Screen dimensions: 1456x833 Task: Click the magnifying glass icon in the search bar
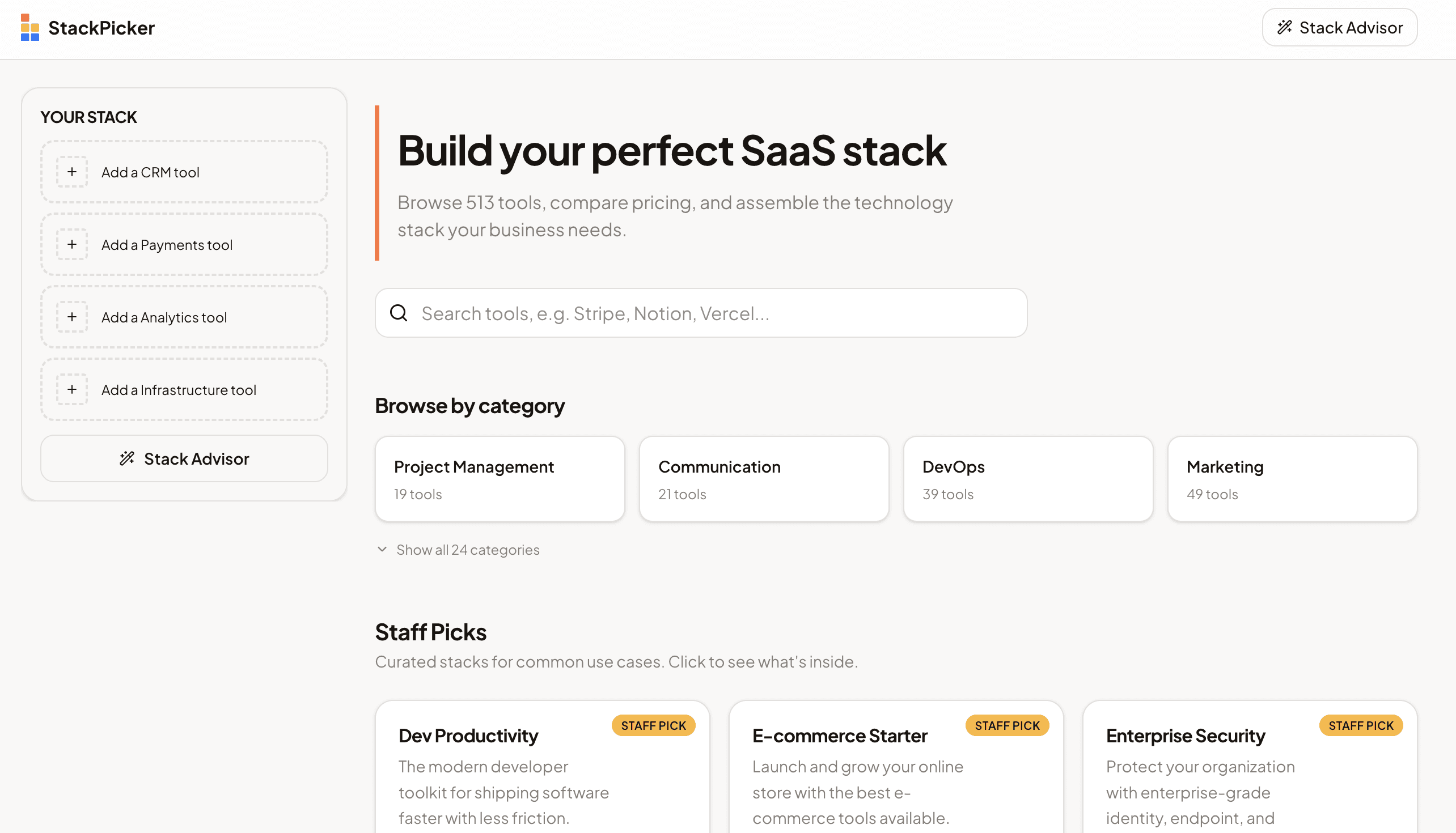(x=399, y=313)
